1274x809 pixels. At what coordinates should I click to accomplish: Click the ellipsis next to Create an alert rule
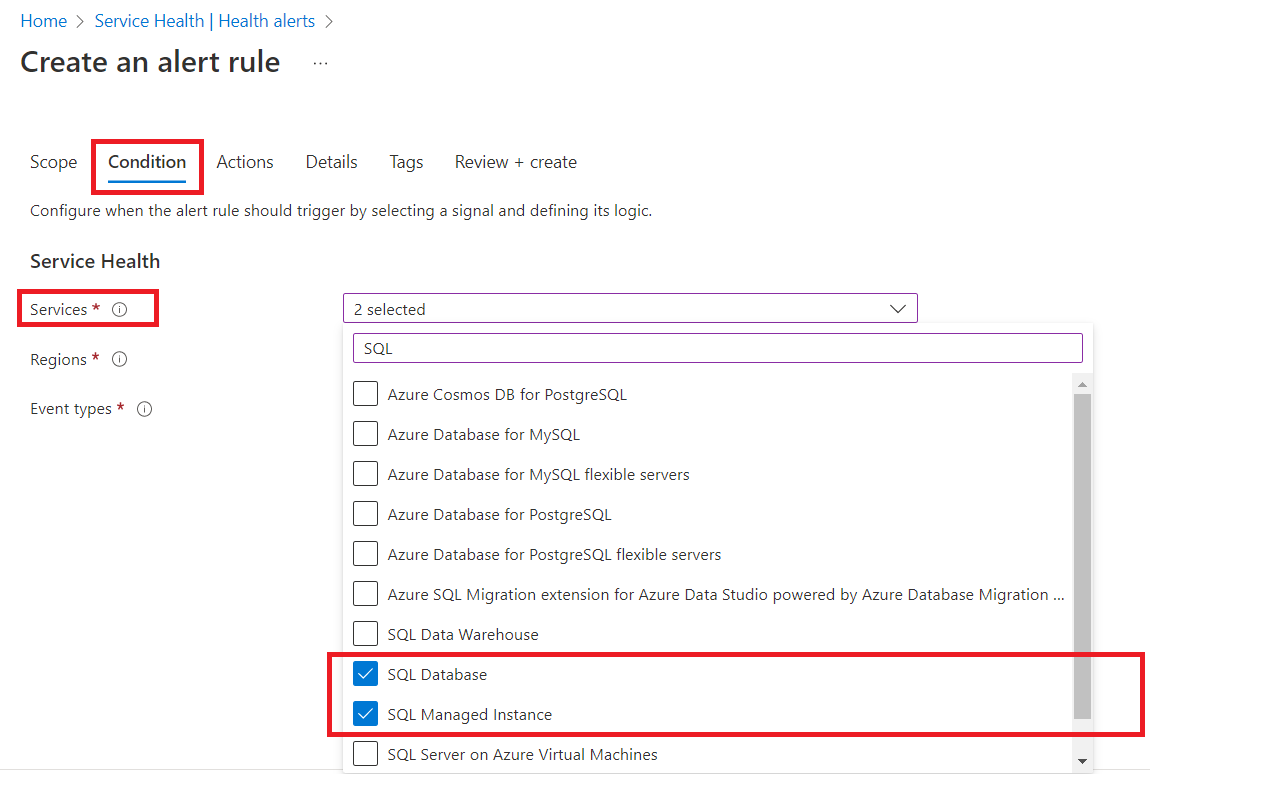point(320,62)
